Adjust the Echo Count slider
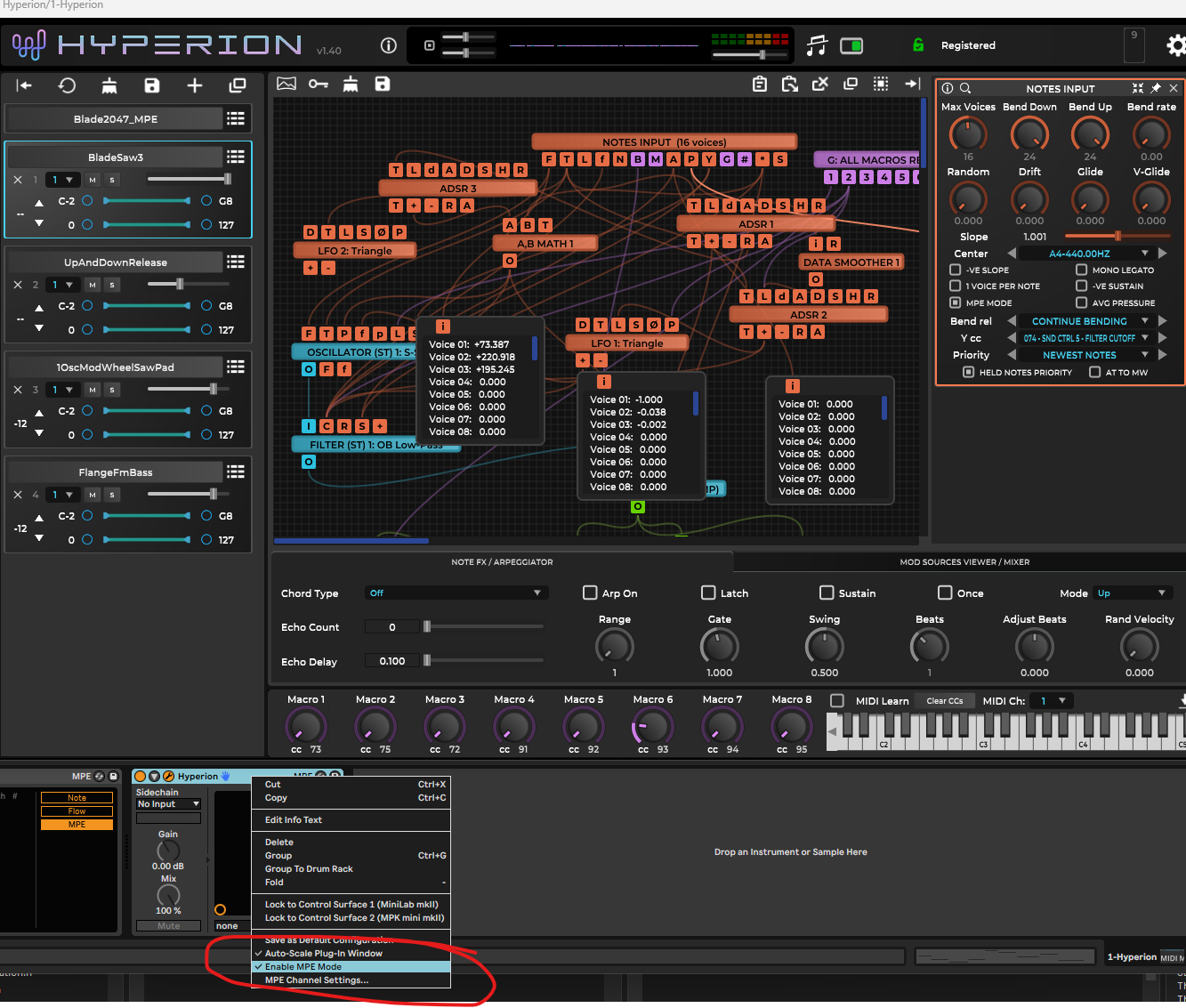This screenshot has height=1008, width=1186. coord(483,627)
